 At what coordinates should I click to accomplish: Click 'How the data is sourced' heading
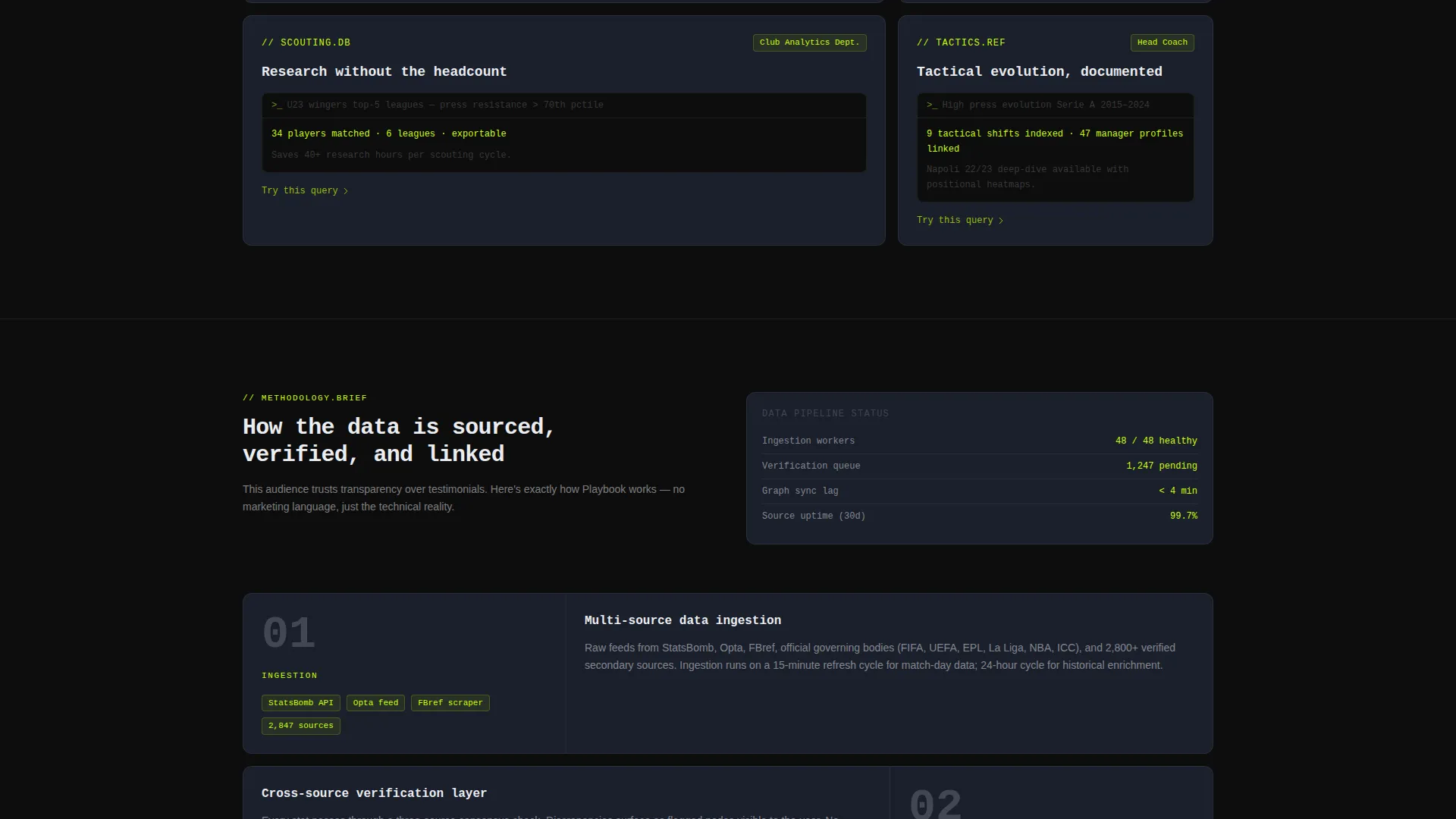[x=399, y=440]
